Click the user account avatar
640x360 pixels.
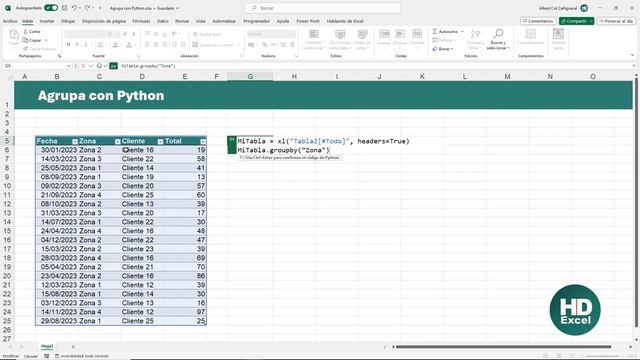tap(584, 8)
